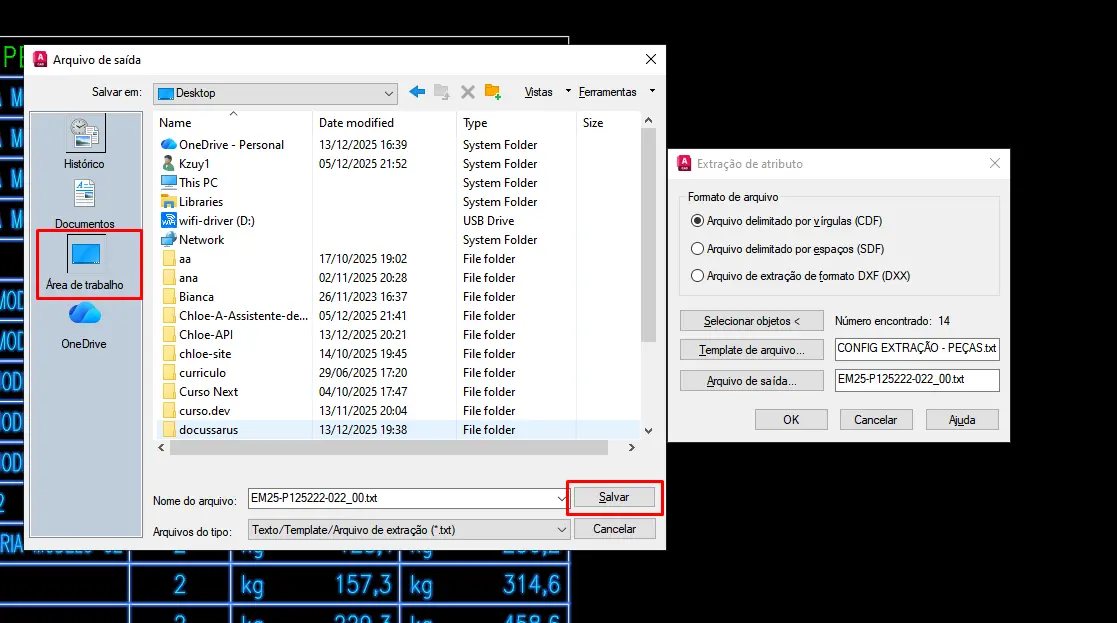Image resolution: width=1117 pixels, height=623 pixels.
Task: Open the Arquivos do tipo dropdown
Action: point(561,529)
